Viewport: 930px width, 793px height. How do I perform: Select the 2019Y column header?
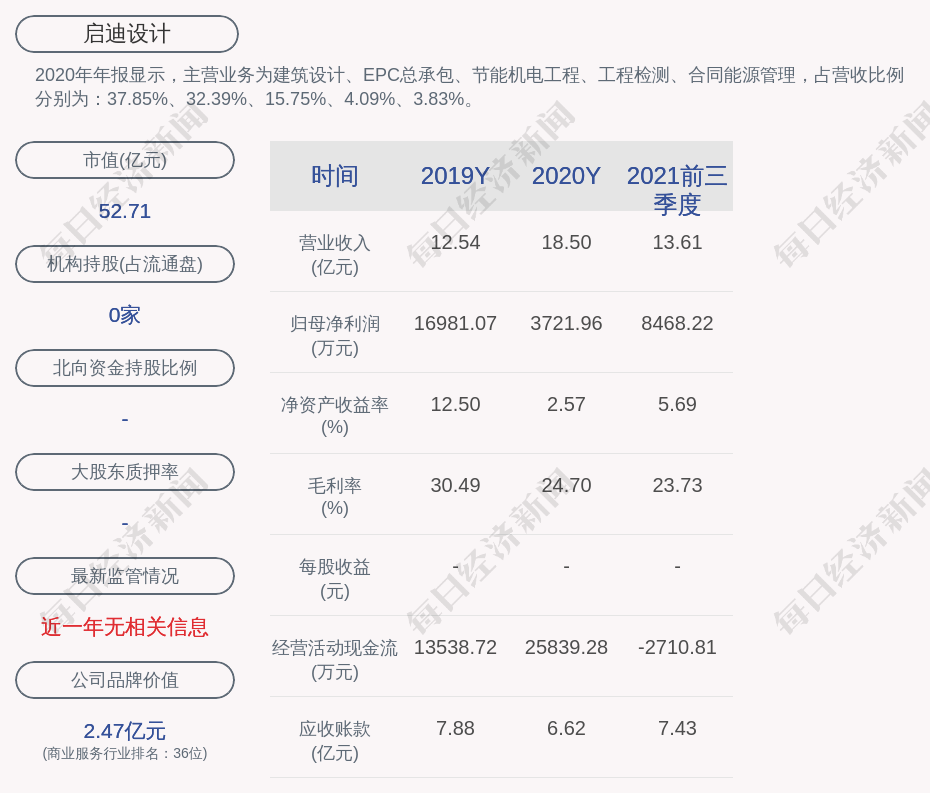tap(455, 176)
